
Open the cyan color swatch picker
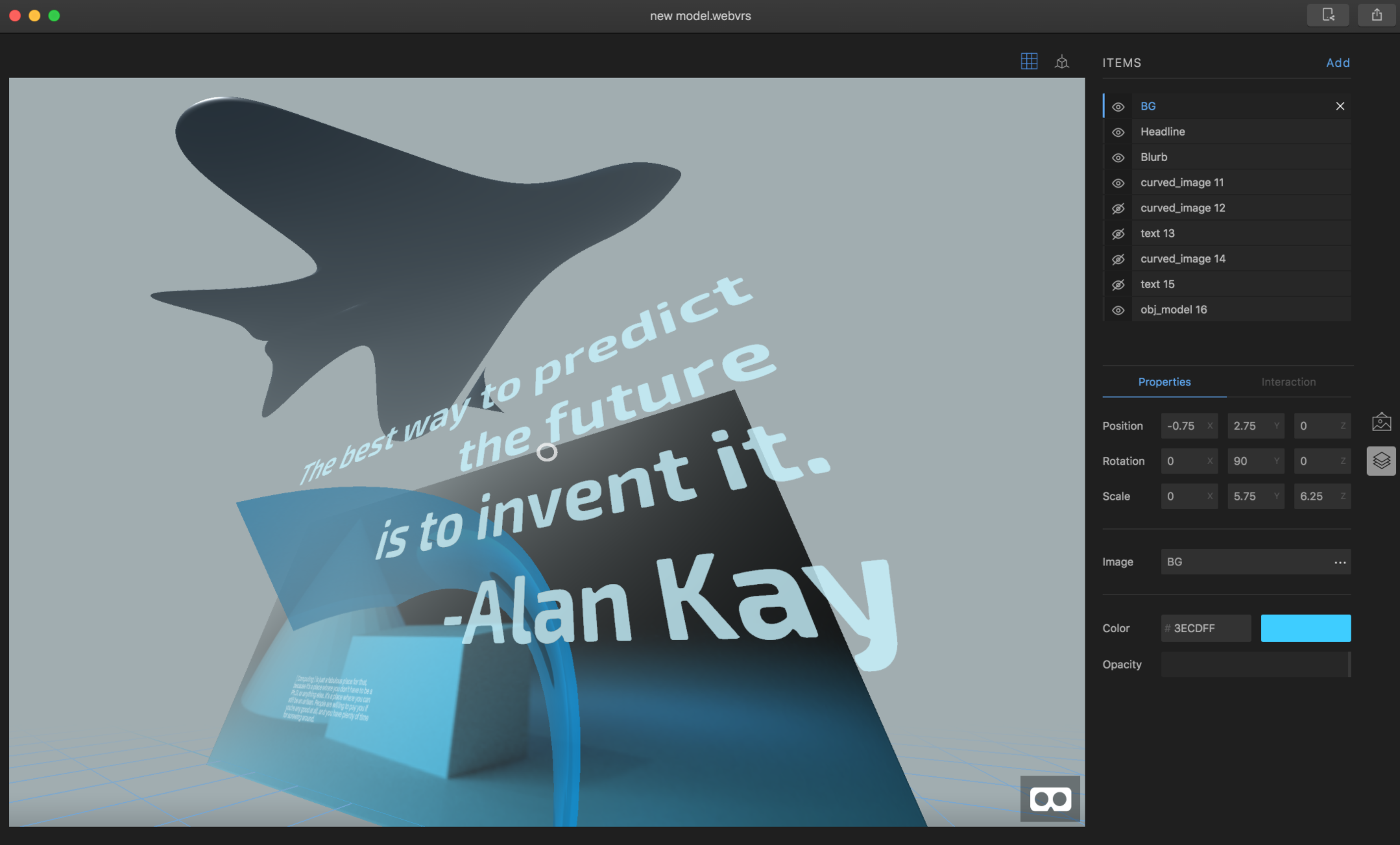pyautogui.click(x=1305, y=628)
